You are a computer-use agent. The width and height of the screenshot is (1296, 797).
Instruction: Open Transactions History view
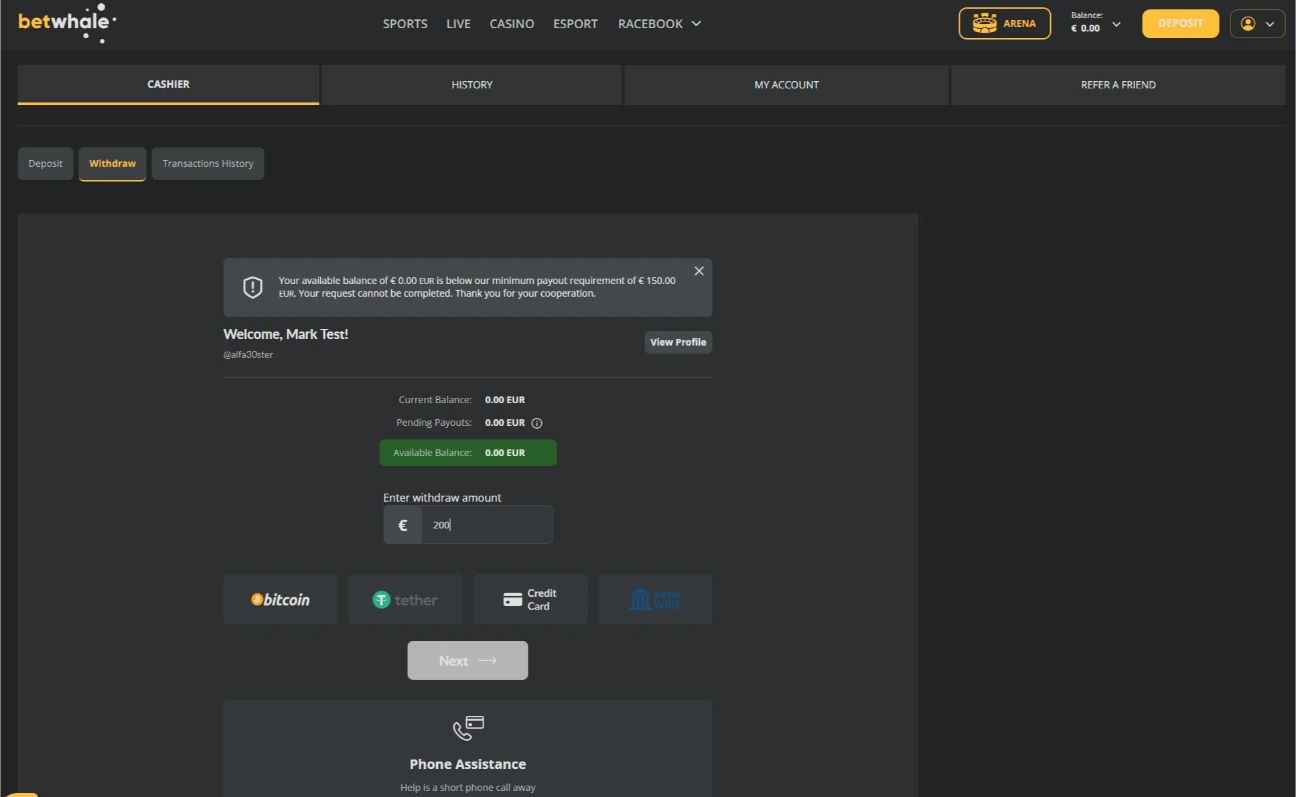[x=207, y=163]
